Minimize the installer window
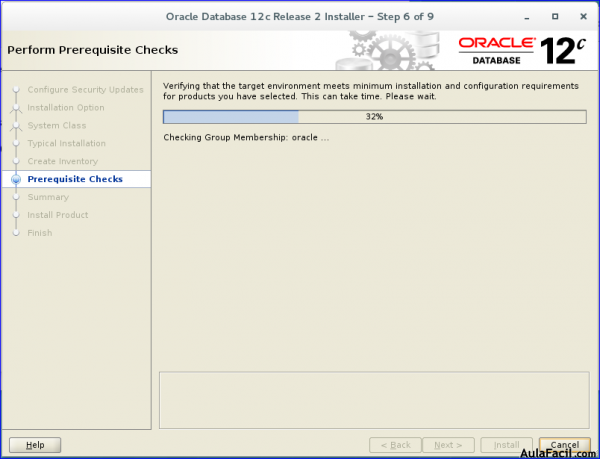The height and width of the screenshot is (459, 600). click(527, 17)
